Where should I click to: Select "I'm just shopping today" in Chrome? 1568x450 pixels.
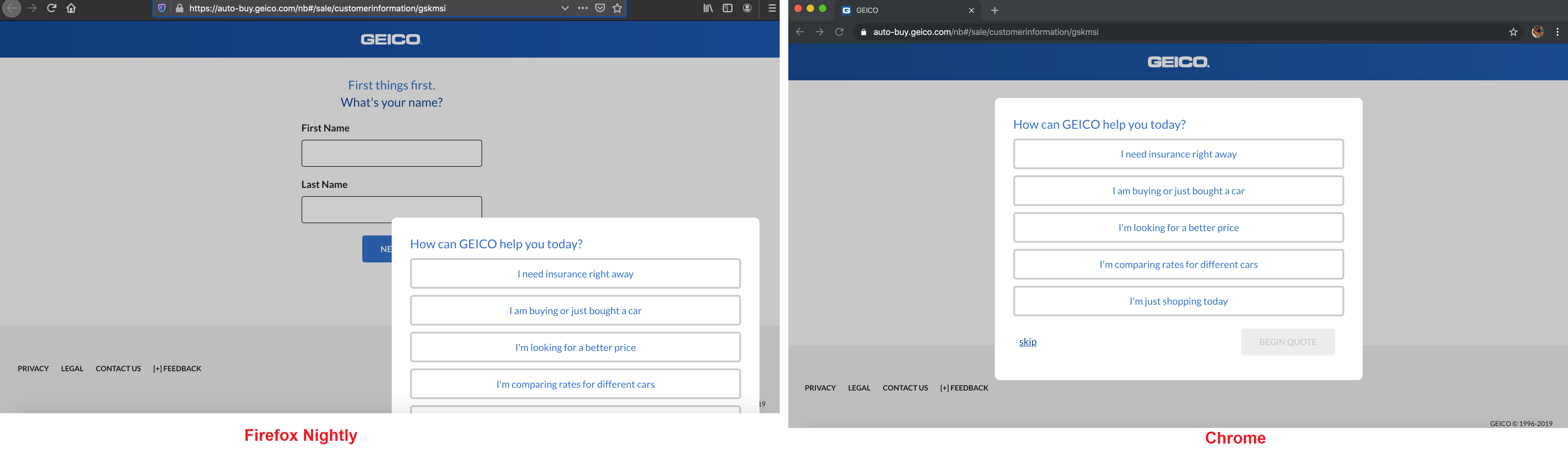click(1178, 301)
